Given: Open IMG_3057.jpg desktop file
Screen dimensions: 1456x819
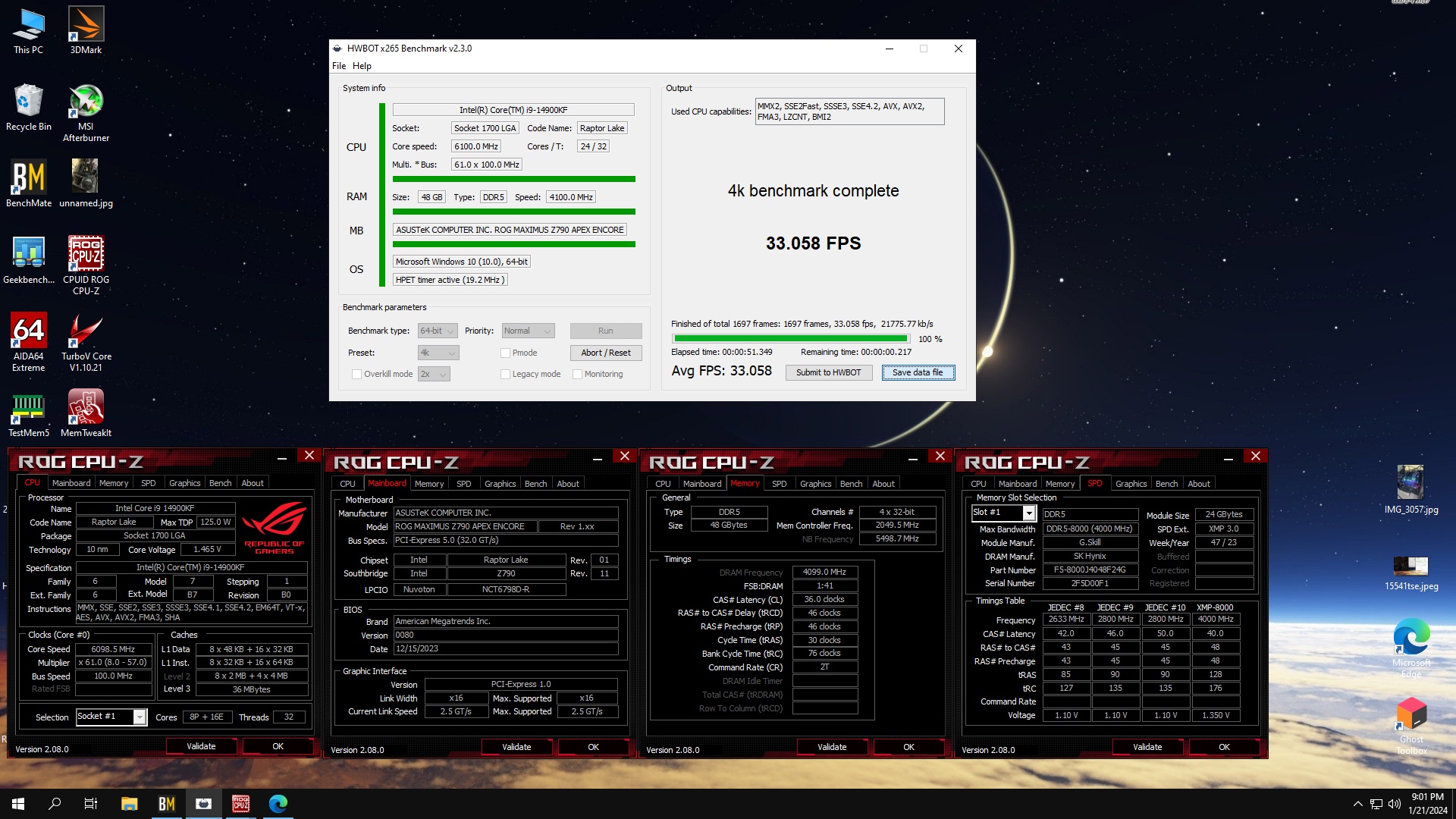Looking at the screenshot, I should (1410, 490).
